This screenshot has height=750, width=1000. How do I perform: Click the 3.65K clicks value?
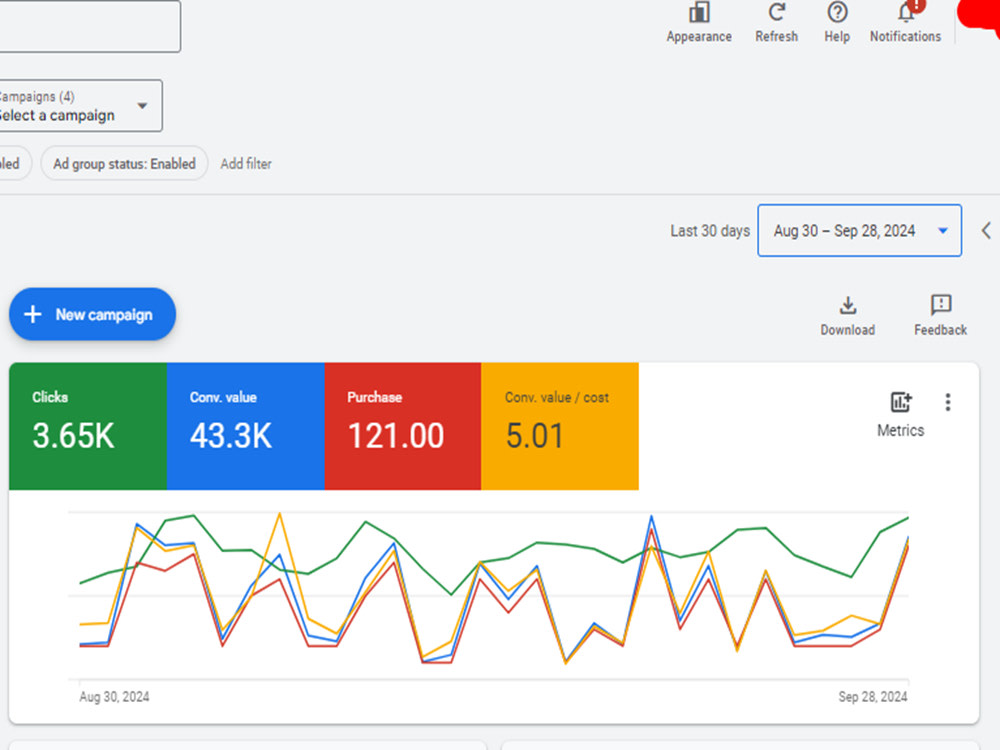coord(73,436)
